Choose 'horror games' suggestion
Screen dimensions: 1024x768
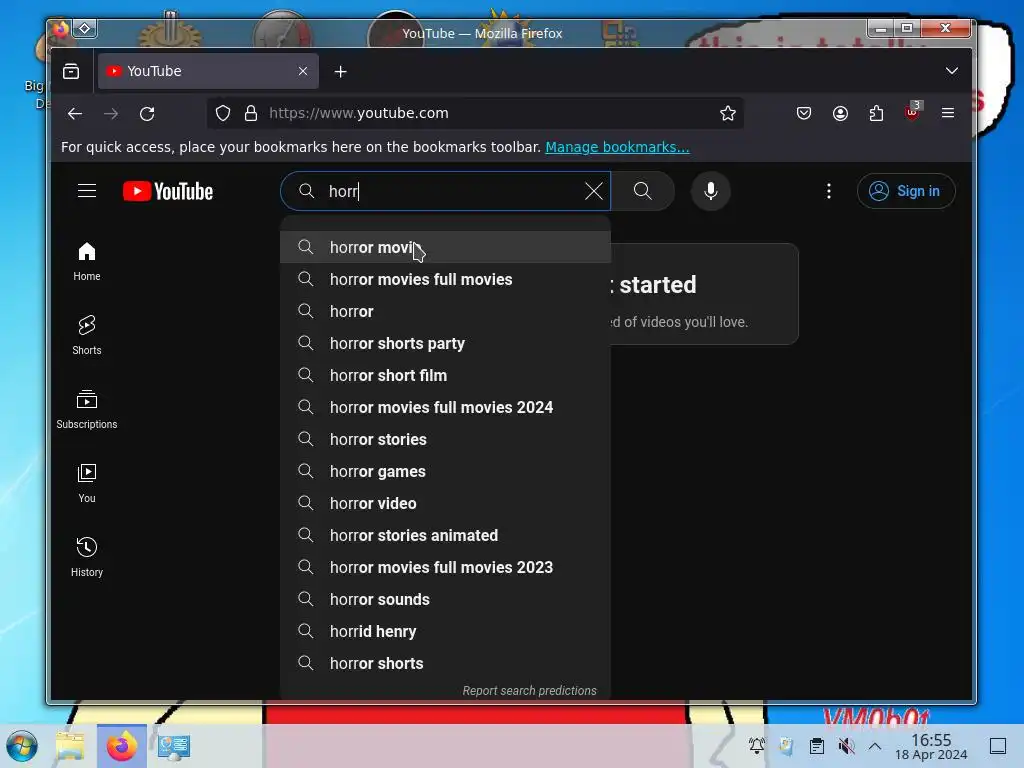pos(445,472)
